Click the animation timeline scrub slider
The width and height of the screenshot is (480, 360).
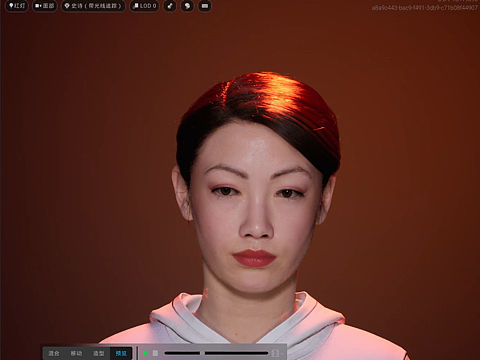pyautogui.click(x=216, y=353)
